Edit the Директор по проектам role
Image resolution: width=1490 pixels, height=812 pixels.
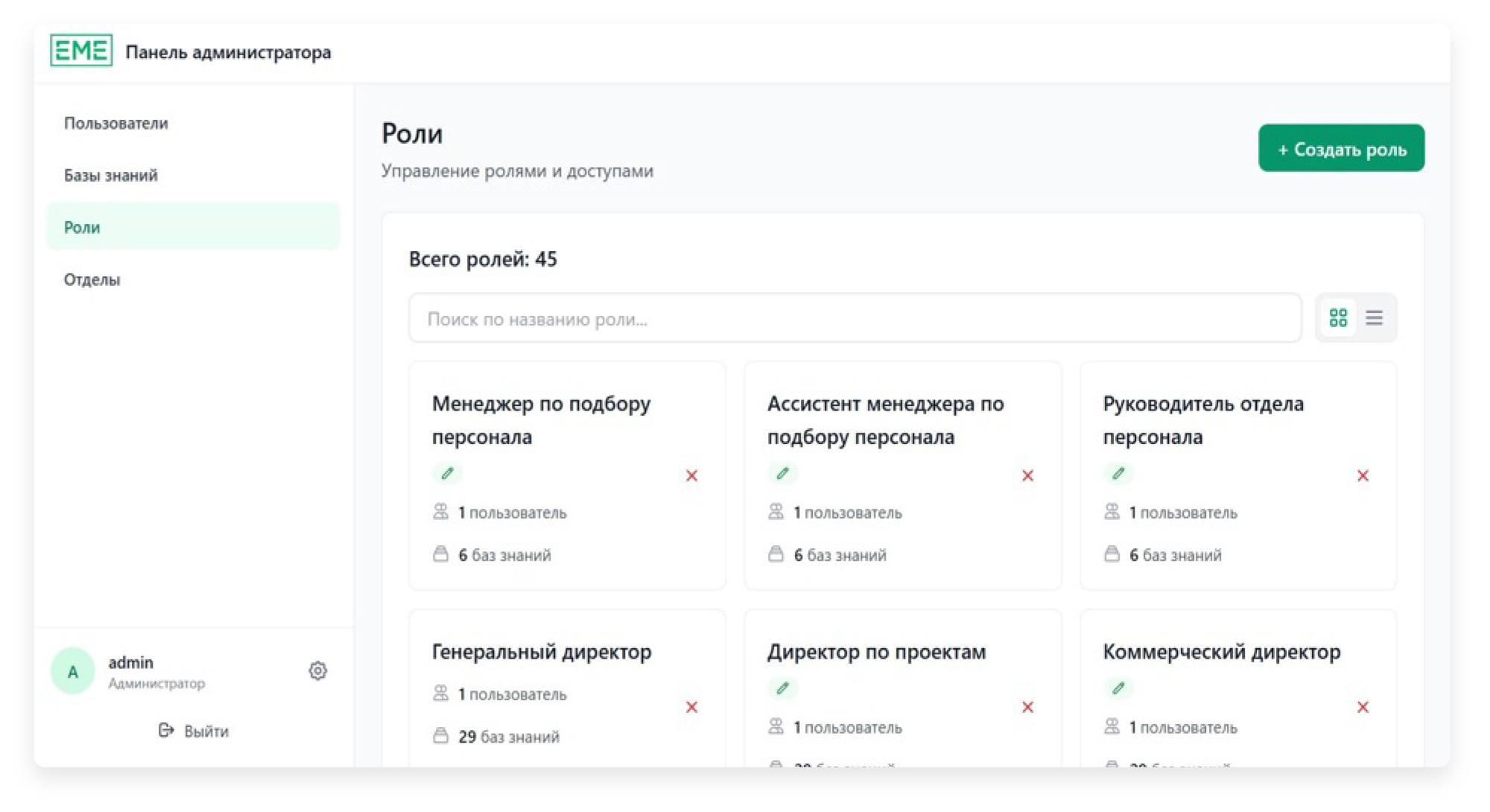tap(782, 688)
